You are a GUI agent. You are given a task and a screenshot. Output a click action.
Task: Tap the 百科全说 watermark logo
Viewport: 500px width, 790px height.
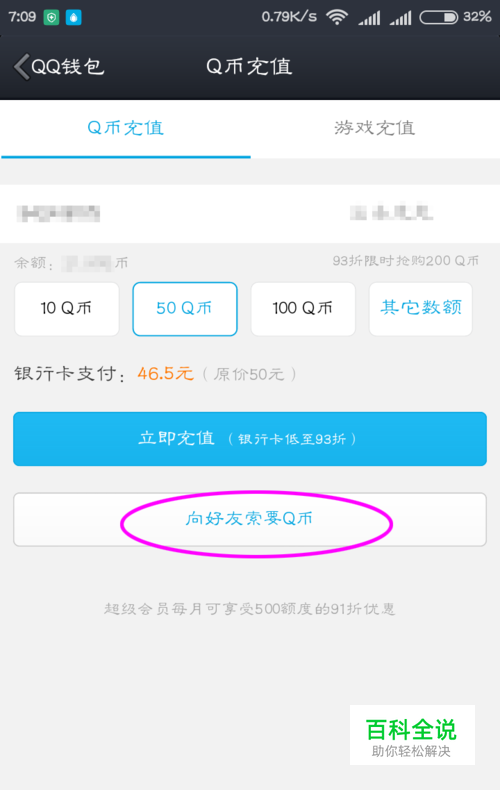pyautogui.click(x=412, y=735)
